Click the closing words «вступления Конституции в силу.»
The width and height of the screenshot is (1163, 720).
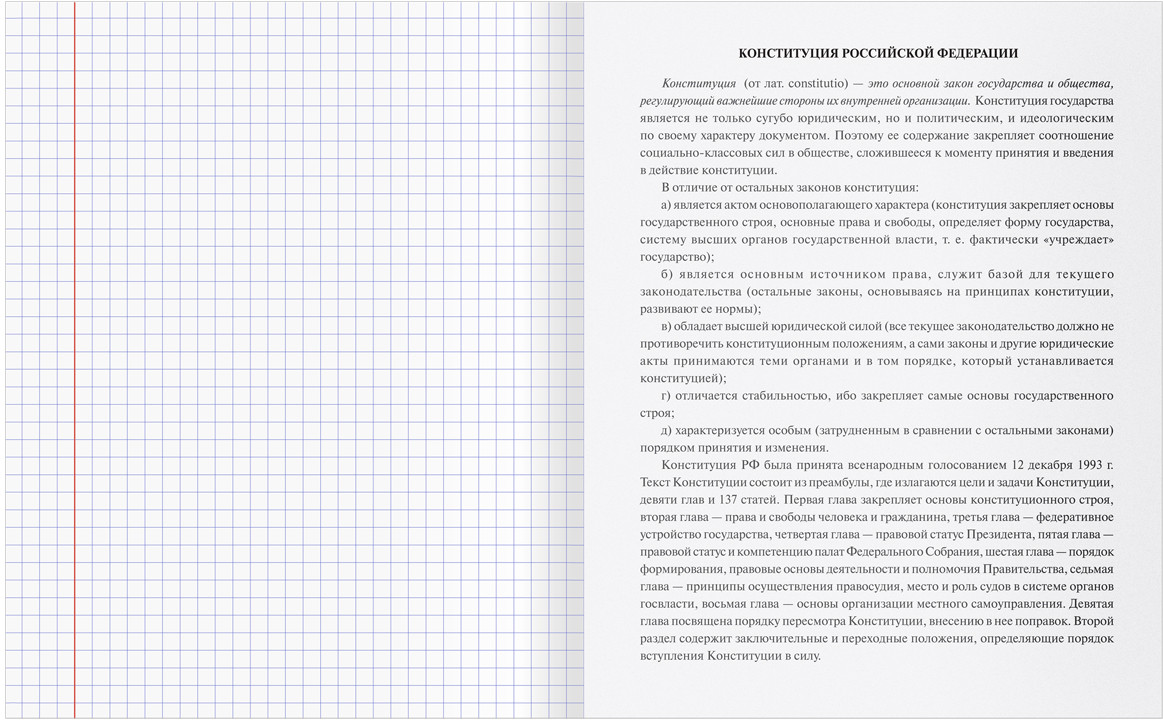coord(731,656)
